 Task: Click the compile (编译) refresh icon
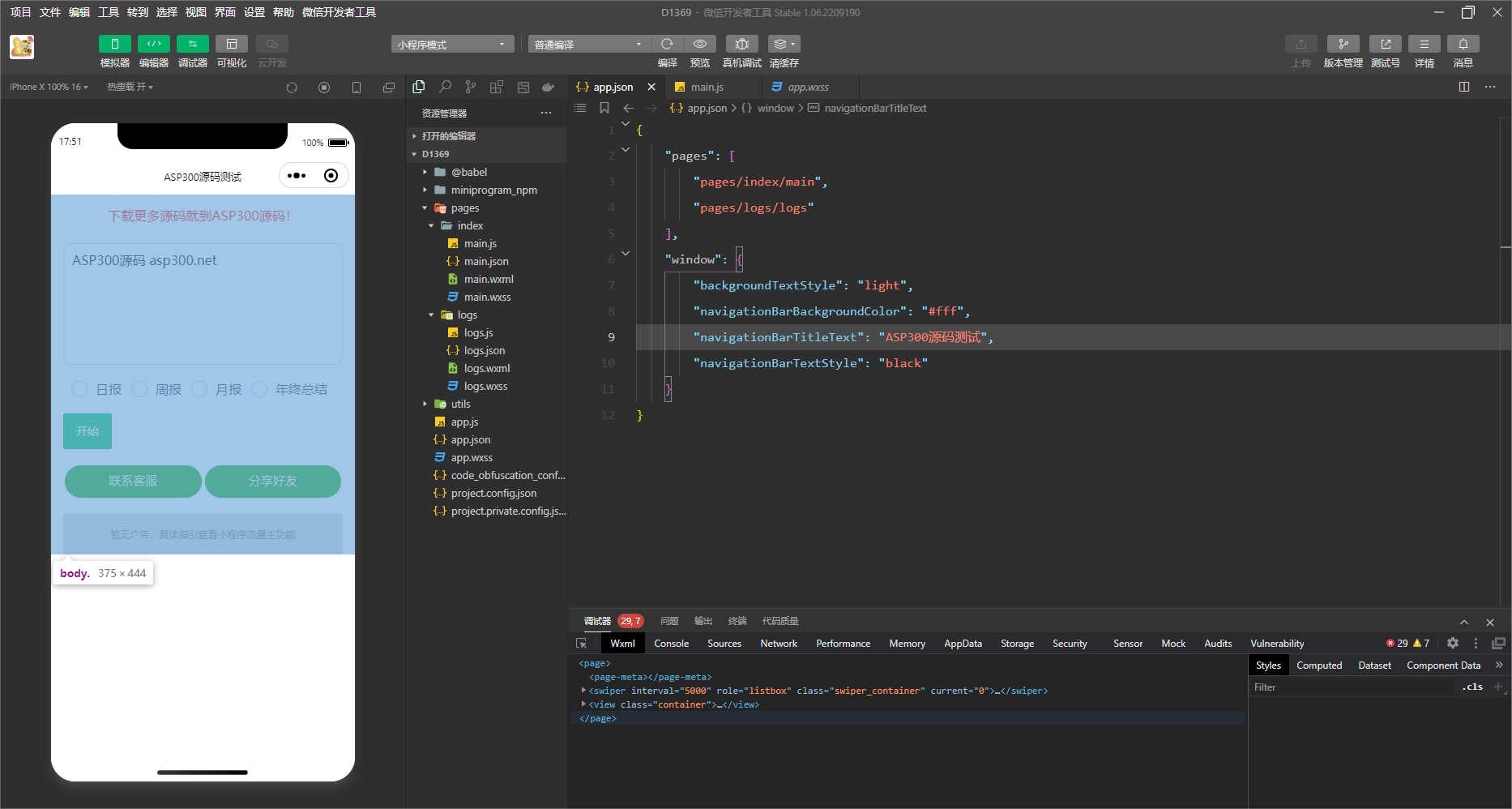[667, 44]
